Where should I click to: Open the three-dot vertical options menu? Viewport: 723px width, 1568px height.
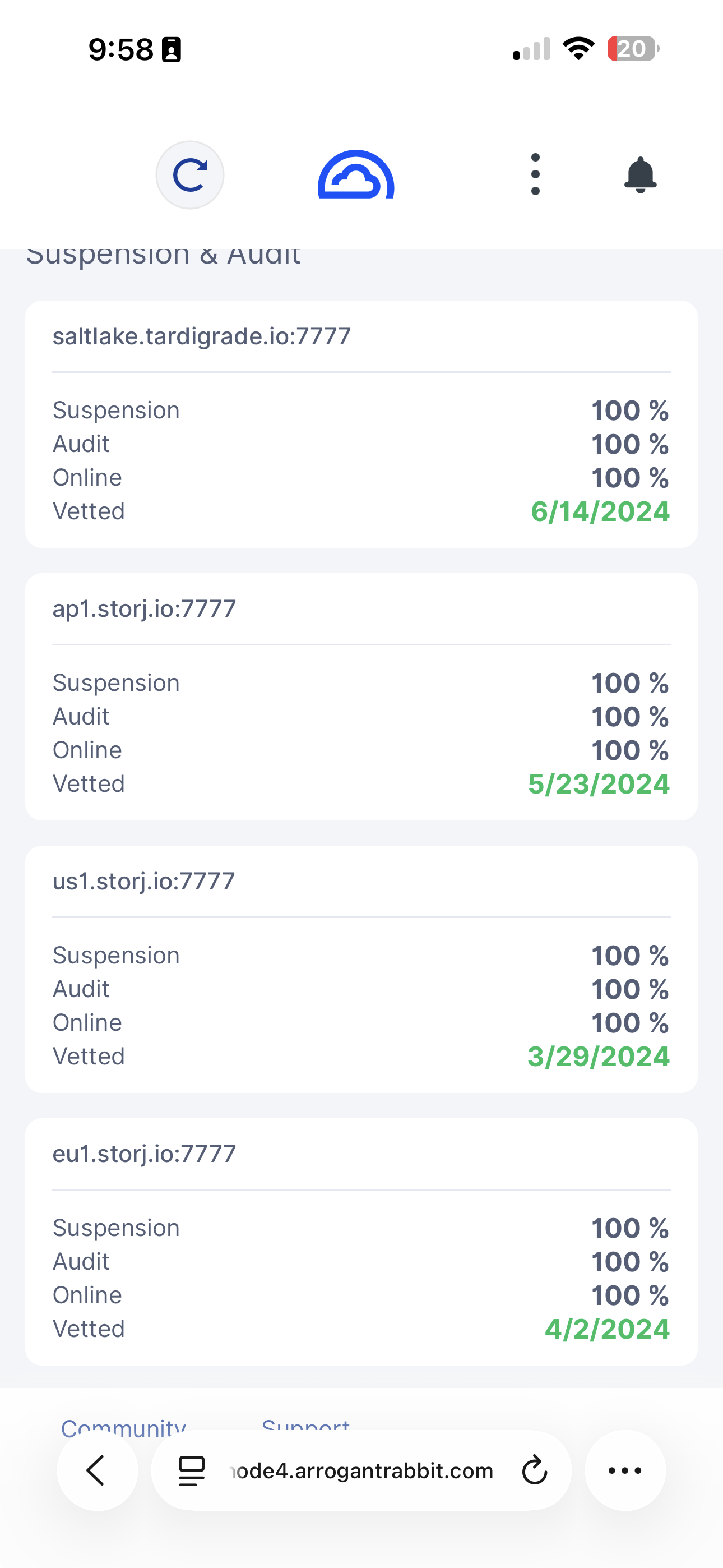coord(535,175)
